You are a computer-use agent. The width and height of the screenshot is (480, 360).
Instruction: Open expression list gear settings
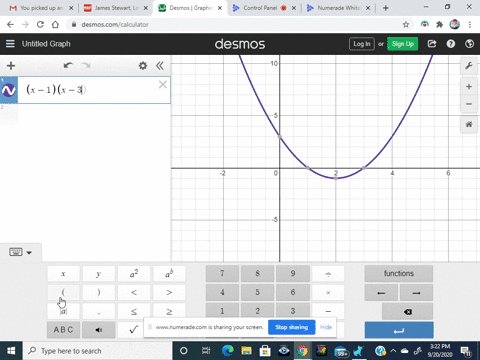[x=143, y=66]
